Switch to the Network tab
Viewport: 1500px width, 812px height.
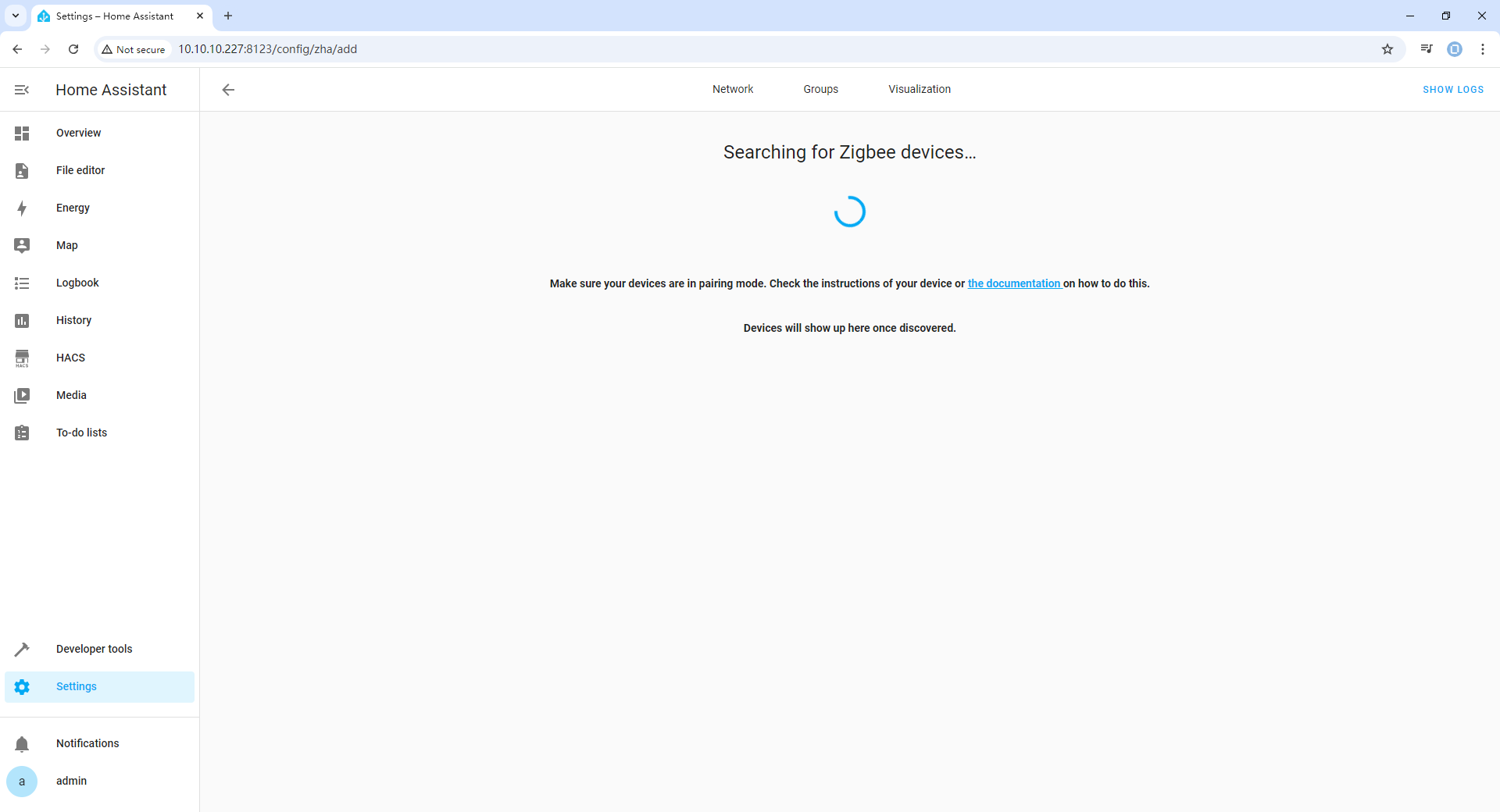732,89
